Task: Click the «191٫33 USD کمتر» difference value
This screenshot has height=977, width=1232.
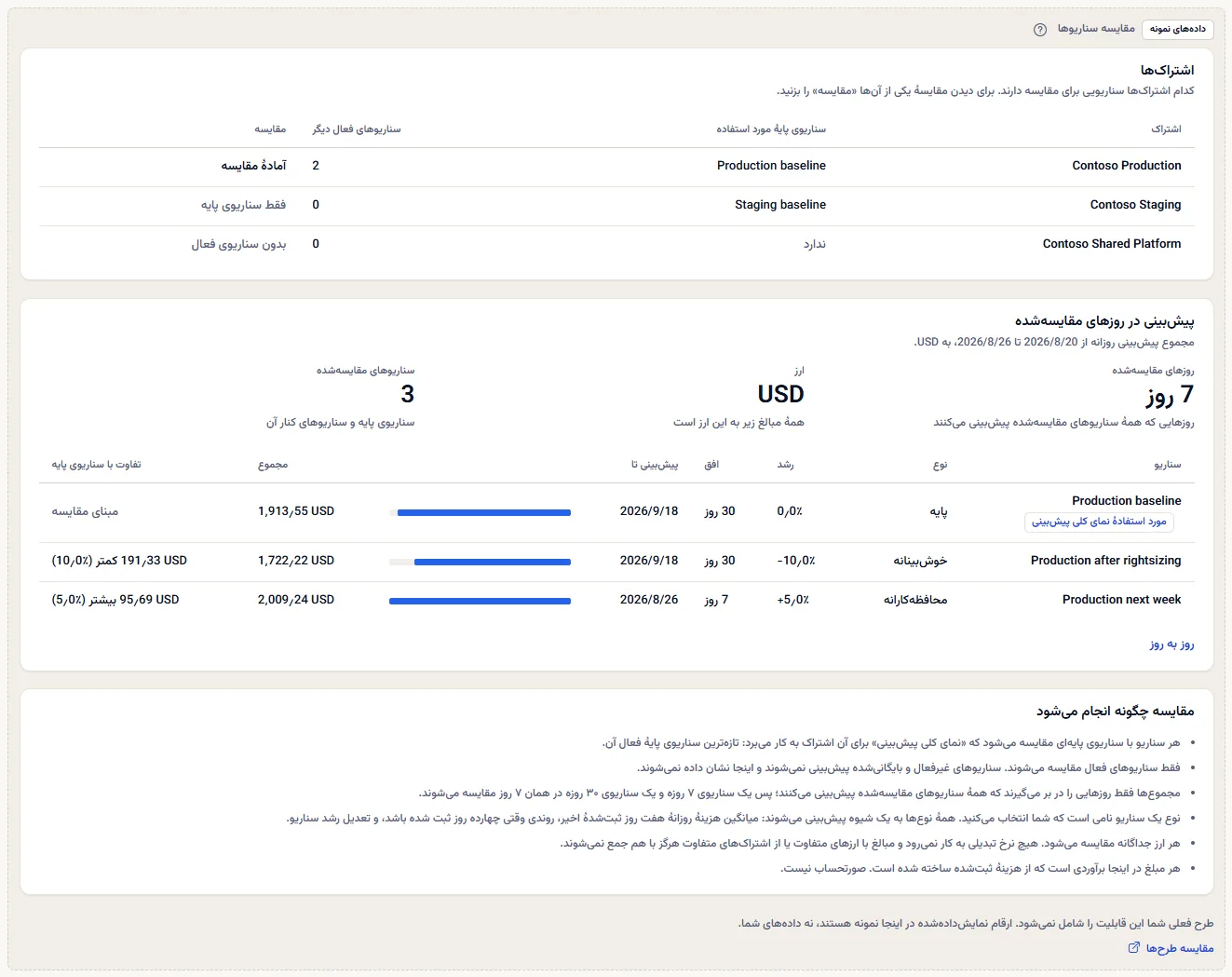Action: pos(119,561)
